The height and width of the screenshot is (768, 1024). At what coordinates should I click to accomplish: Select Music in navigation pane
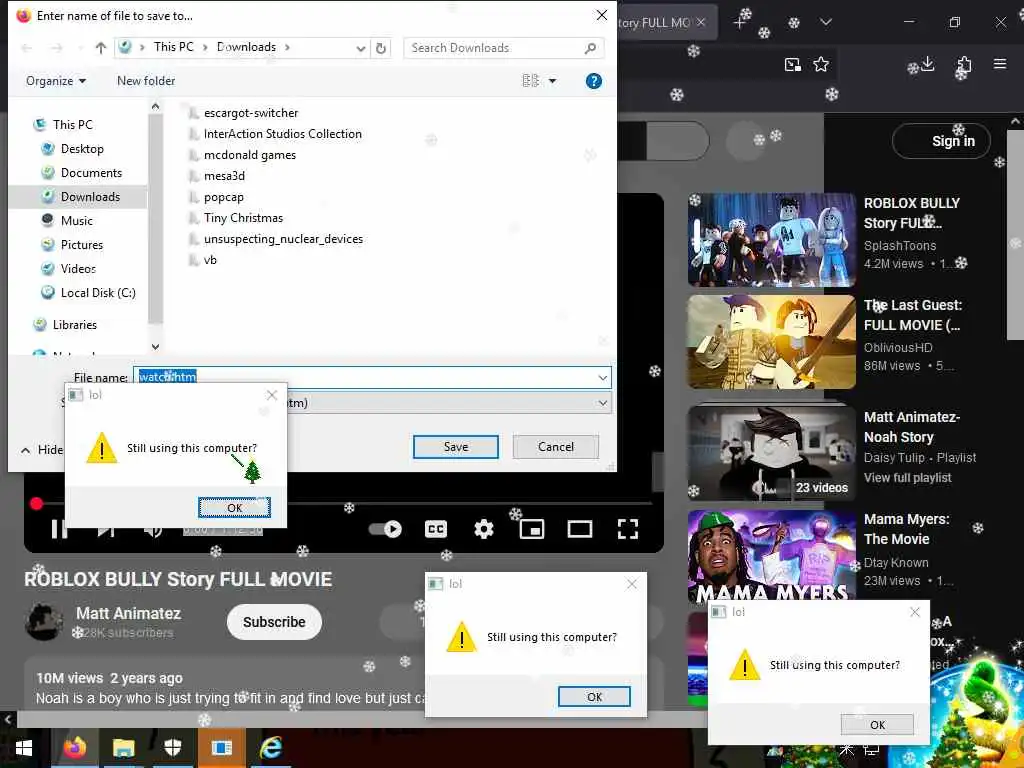[x=76, y=221]
